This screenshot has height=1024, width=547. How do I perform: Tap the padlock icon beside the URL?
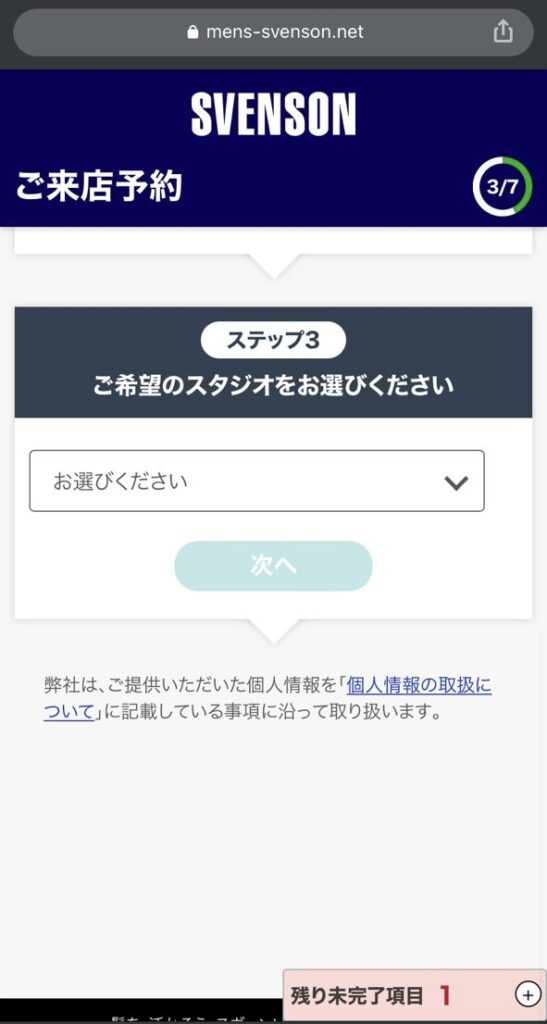[x=193, y=32]
